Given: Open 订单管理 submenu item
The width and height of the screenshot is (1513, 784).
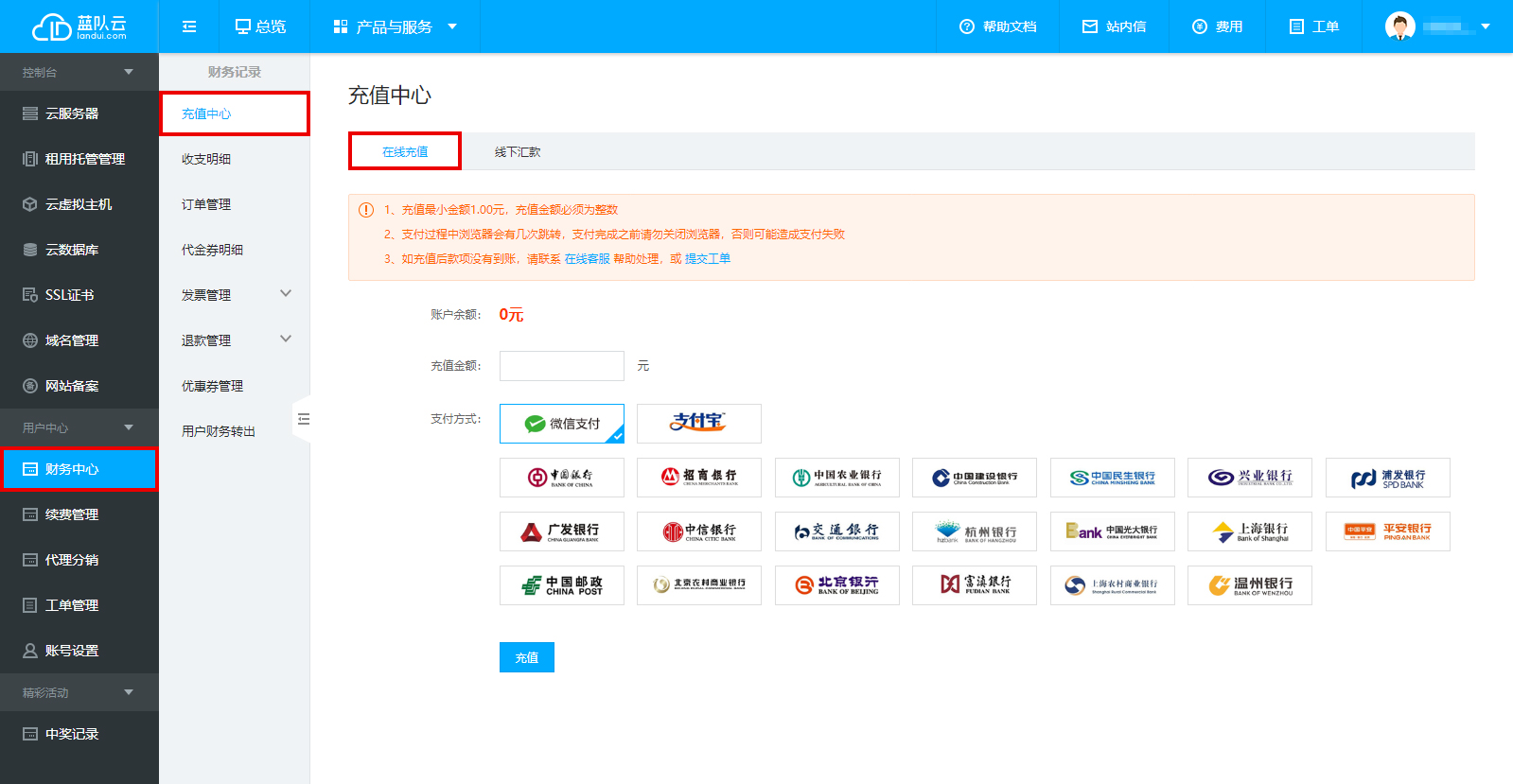Looking at the screenshot, I should pyautogui.click(x=235, y=204).
